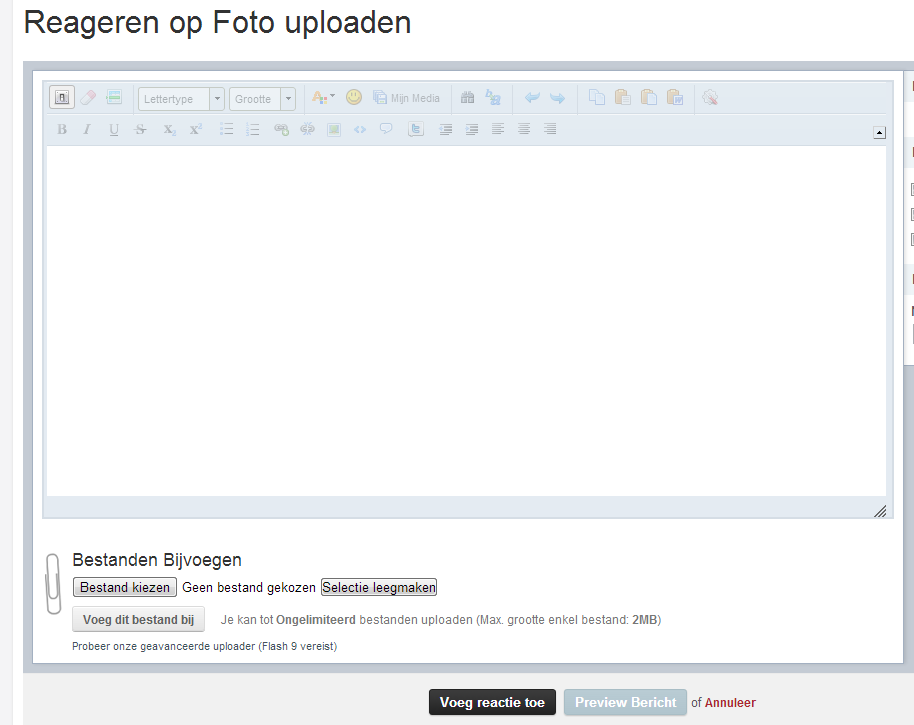The width and height of the screenshot is (914, 725).
Task: Open the smiley emoticon picker
Action: 354,97
